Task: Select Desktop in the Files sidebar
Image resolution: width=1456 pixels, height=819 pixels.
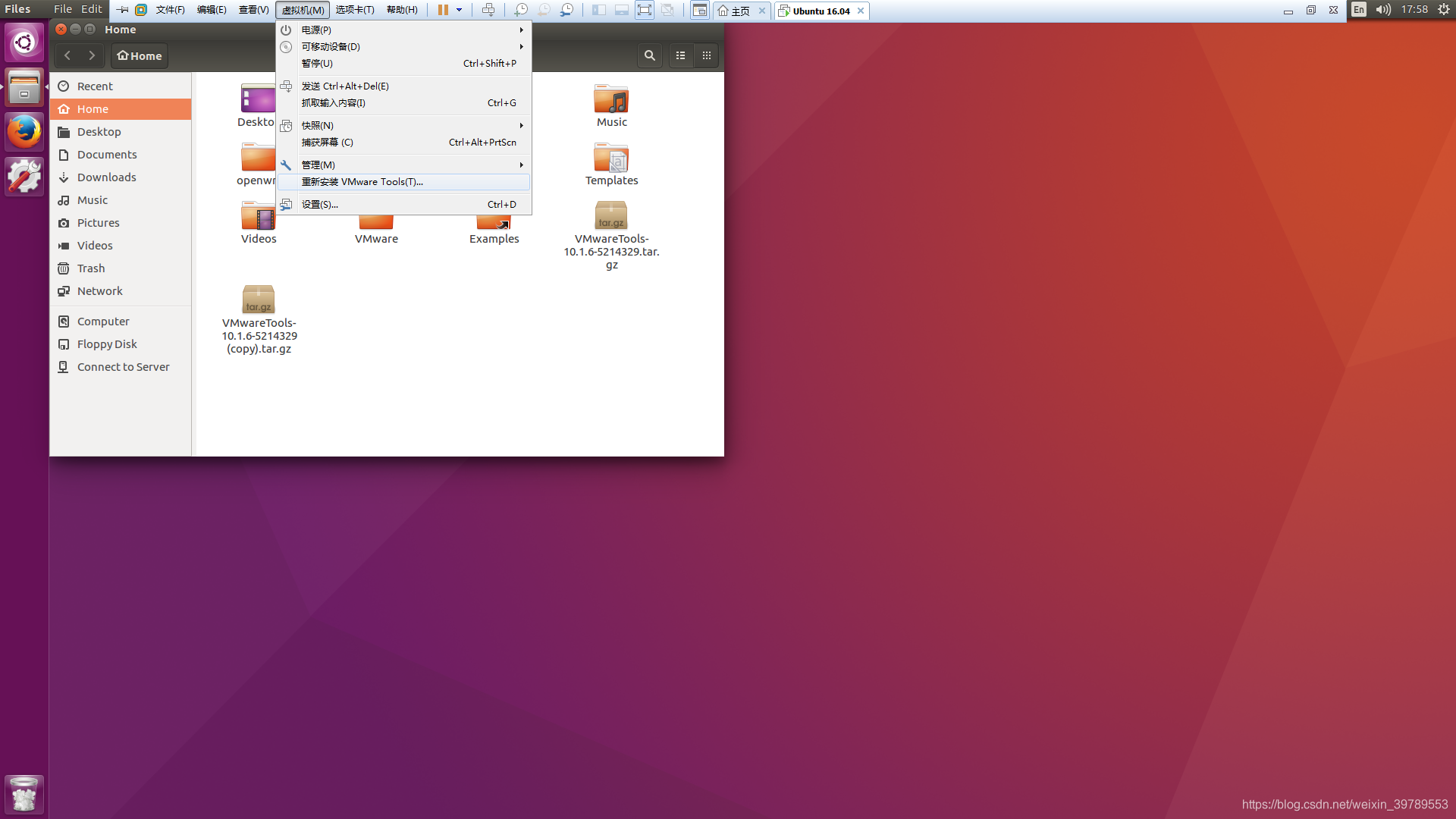Action: 121,132
